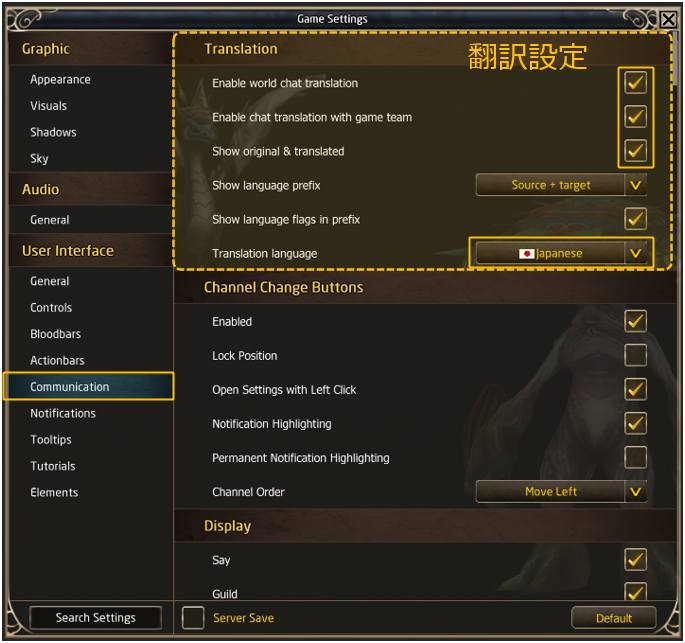Open the Channel Order dropdown
This screenshot has height=643, width=685.
(635, 492)
